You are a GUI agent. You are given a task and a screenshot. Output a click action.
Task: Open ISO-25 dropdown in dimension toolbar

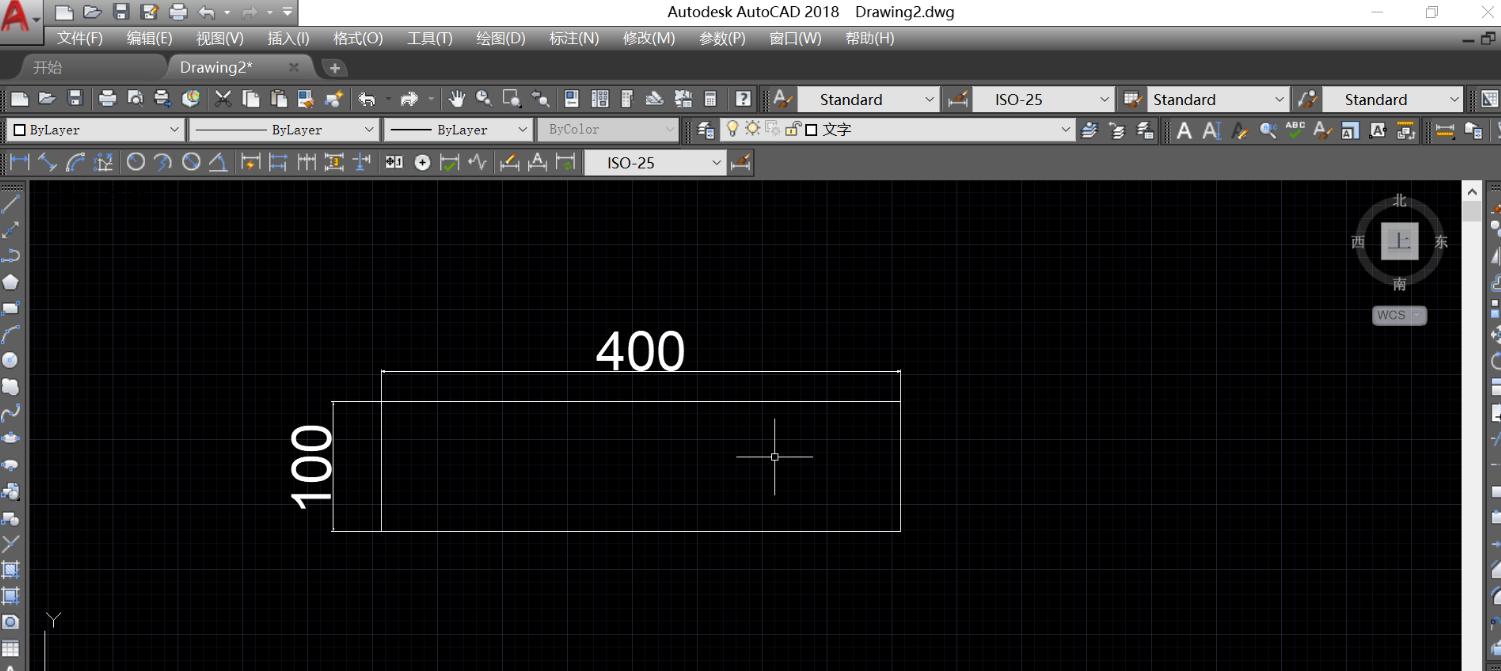click(655, 162)
